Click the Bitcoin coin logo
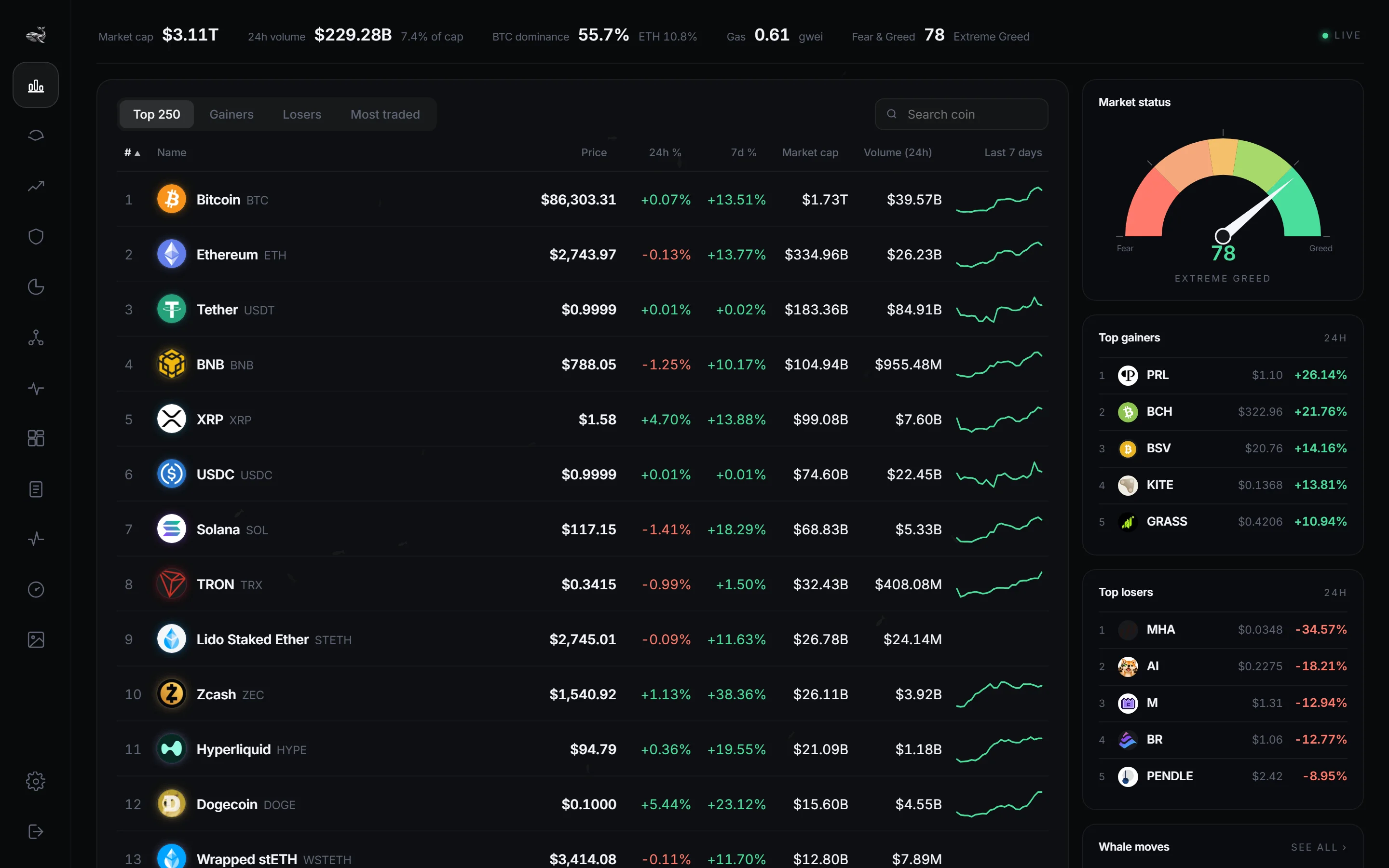The width and height of the screenshot is (1389, 868). click(x=172, y=199)
